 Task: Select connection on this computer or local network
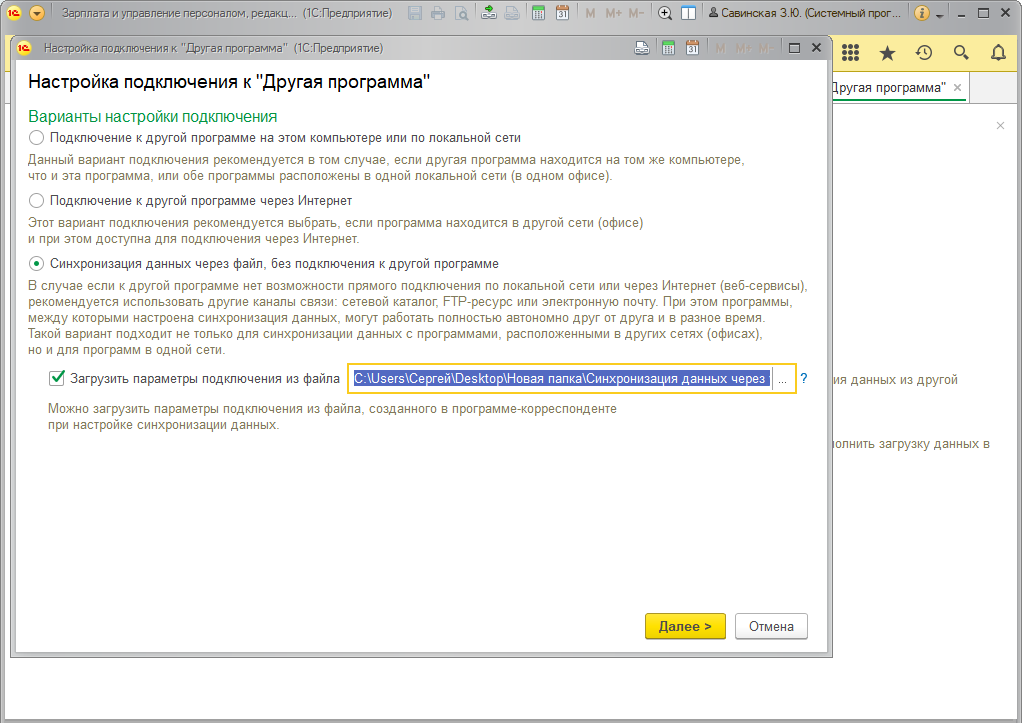pyautogui.click(x=37, y=138)
